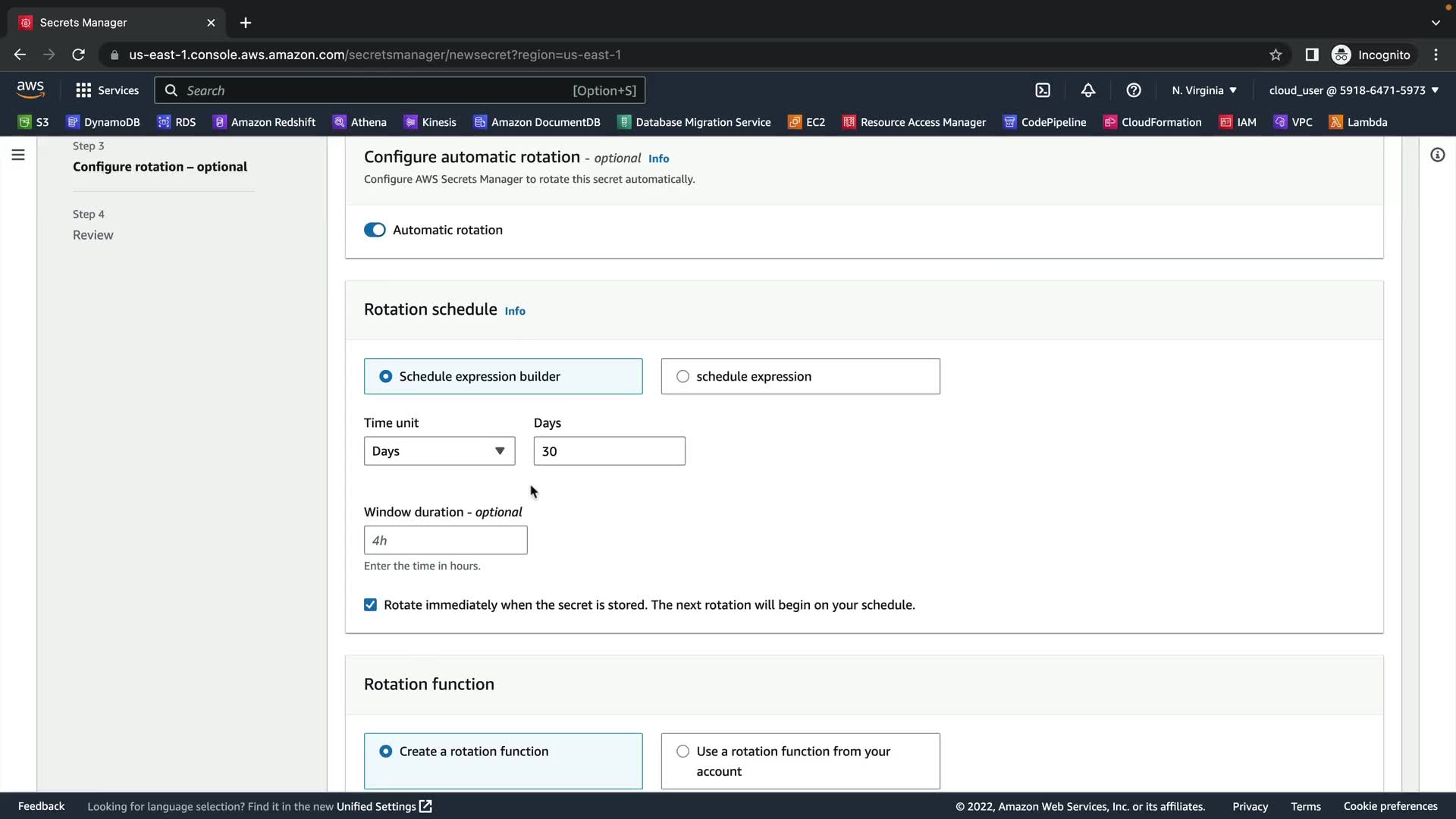Open the notifications bell icon
The width and height of the screenshot is (1456, 819).
click(x=1088, y=90)
